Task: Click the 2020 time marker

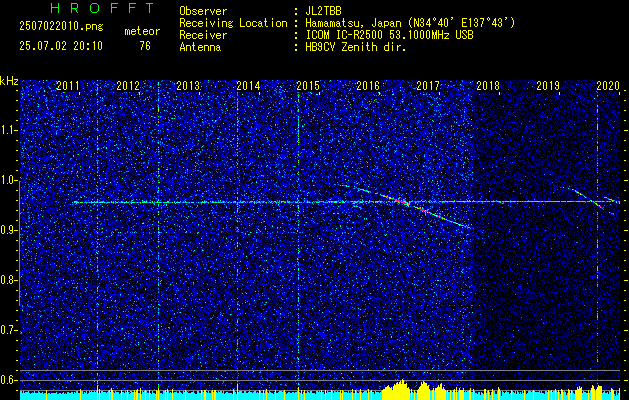Action: click(608, 86)
